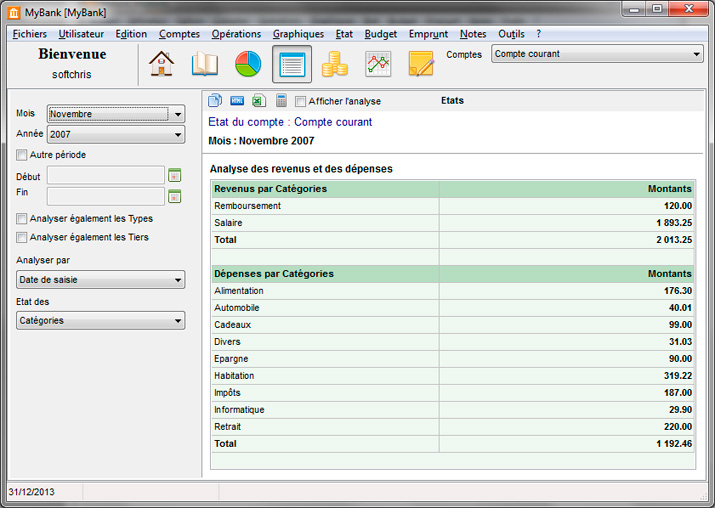Image resolution: width=715 pixels, height=508 pixels.
Task: Open the Budget gold coins icon
Action: tap(335, 64)
